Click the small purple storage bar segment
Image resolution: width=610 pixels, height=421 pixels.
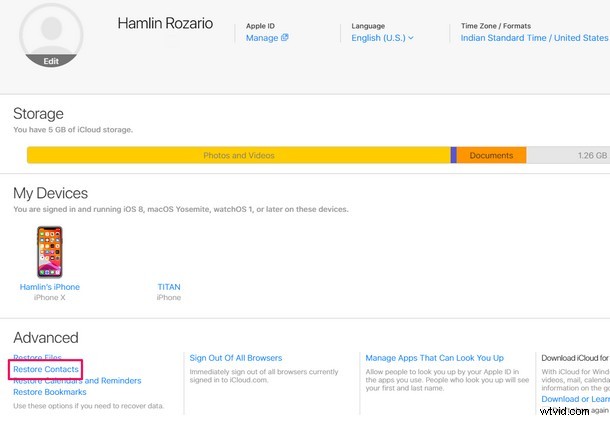pyautogui.click(x=453, y=155)
